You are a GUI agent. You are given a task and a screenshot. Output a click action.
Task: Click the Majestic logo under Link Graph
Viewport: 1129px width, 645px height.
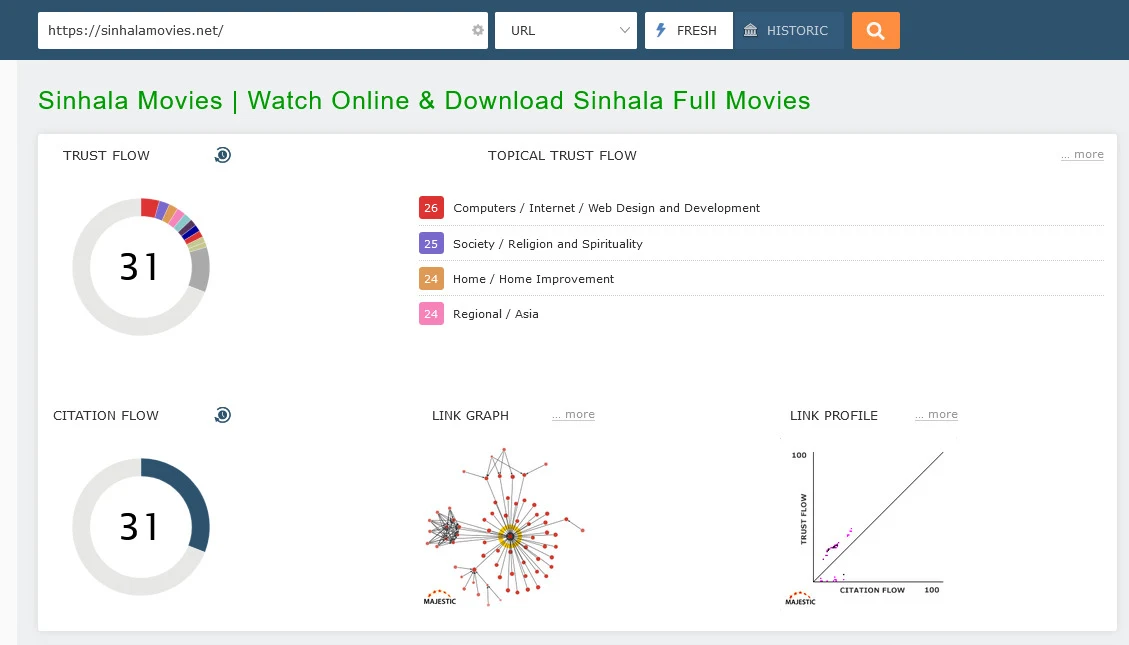pos(440,598)
